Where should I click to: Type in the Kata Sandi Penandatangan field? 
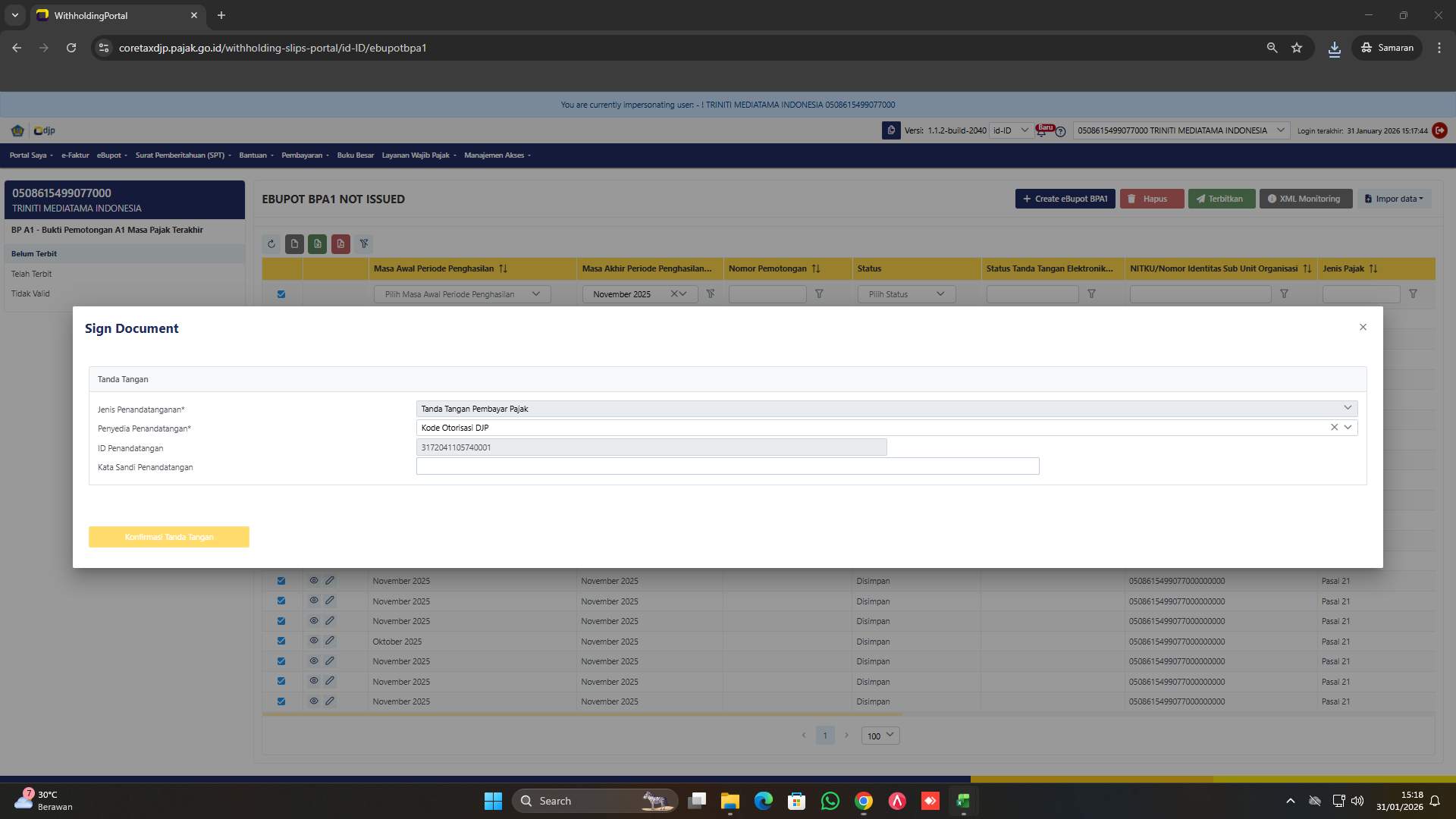tap(726, 466)
